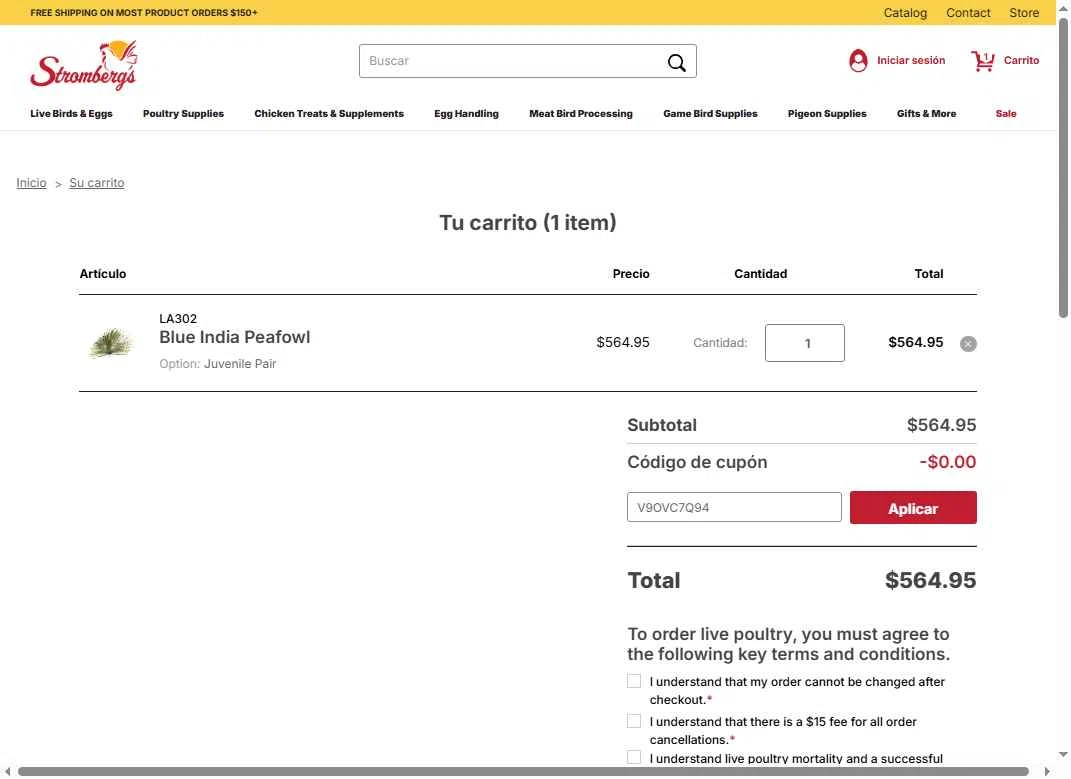Open Egg Handling menu

[x=466, y=113]
